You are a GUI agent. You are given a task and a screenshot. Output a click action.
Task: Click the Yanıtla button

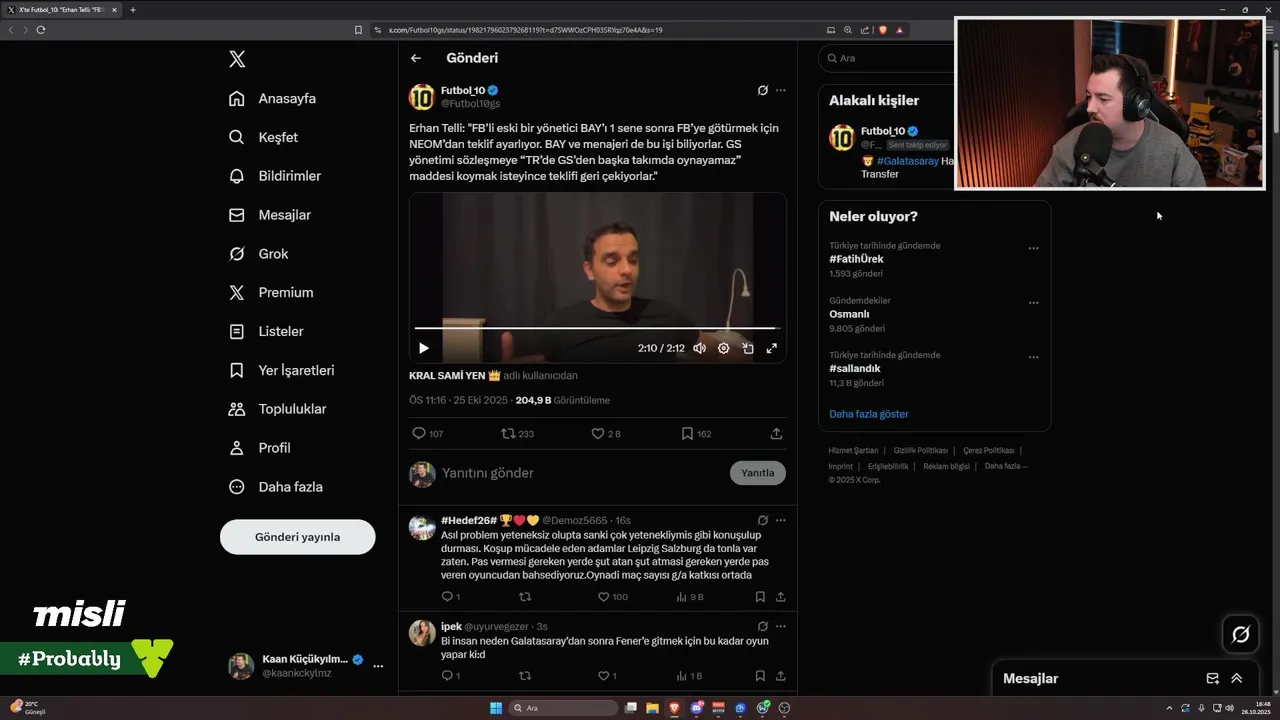click(758, 473)
